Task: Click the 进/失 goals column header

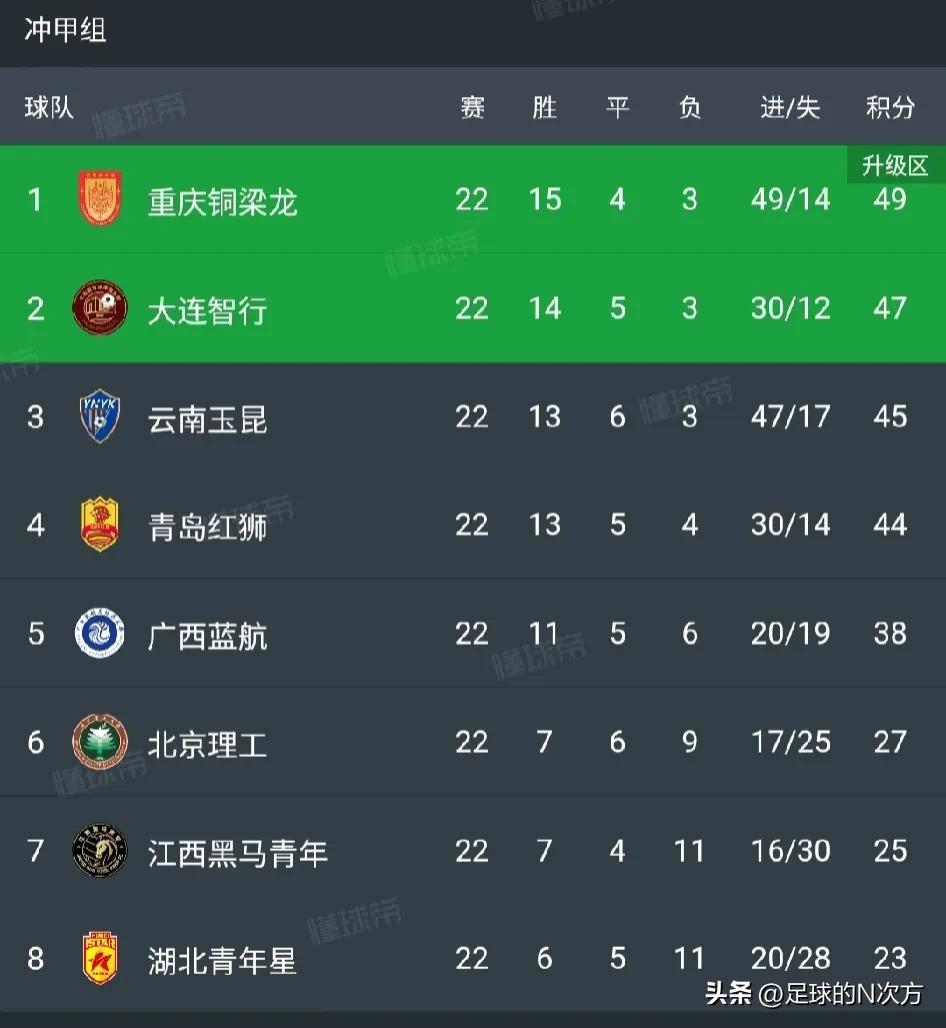Action: [x=790, y=107]
